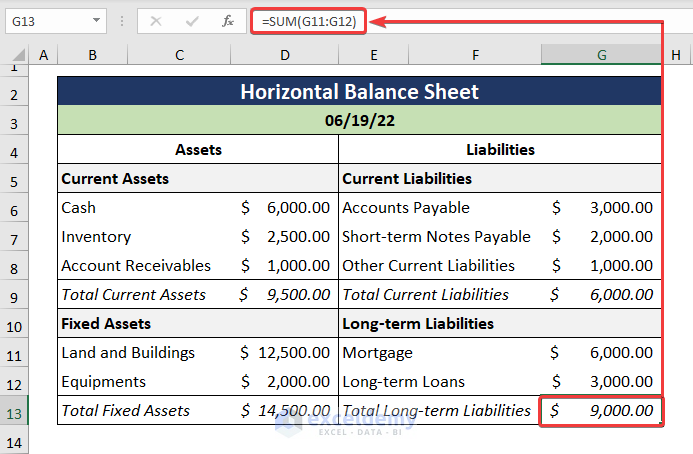Select column C header
This screenshot has height=454, width=693.
click(179, 55)
